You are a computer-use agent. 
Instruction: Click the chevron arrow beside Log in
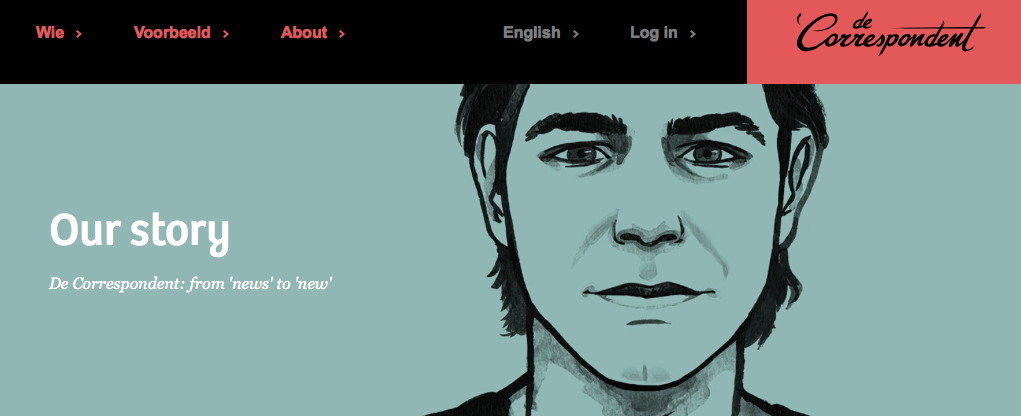(x=693, y=34)
